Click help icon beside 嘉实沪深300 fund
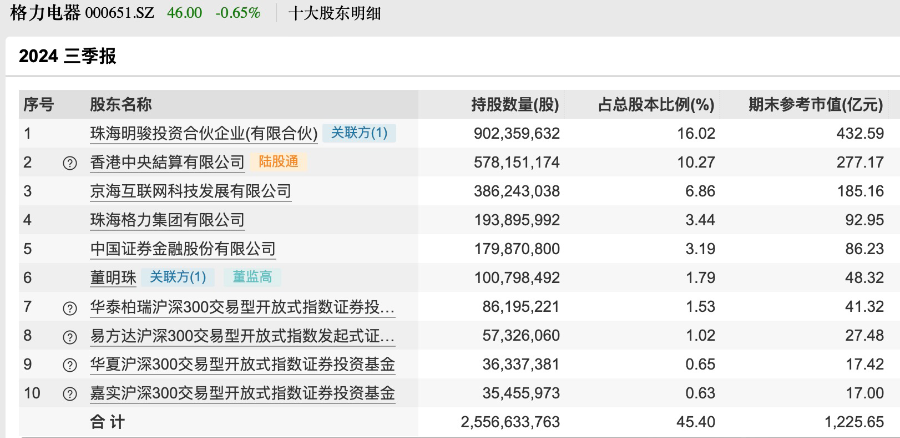This screenshot has height=438, width=900. [70, 395]
